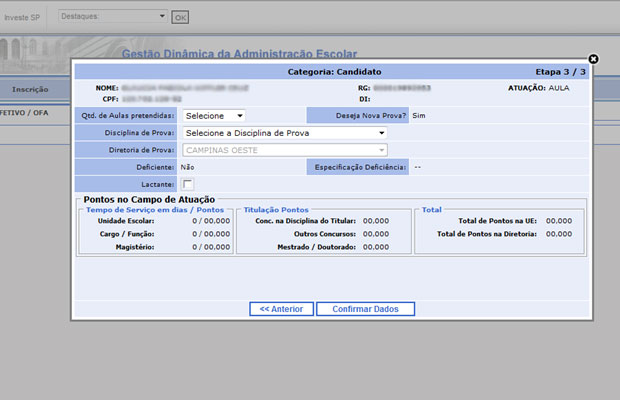The width and height of the screenshot is (620, 400).
Task: Open the Diretoria de Prova dropdown
Action: 286,150
